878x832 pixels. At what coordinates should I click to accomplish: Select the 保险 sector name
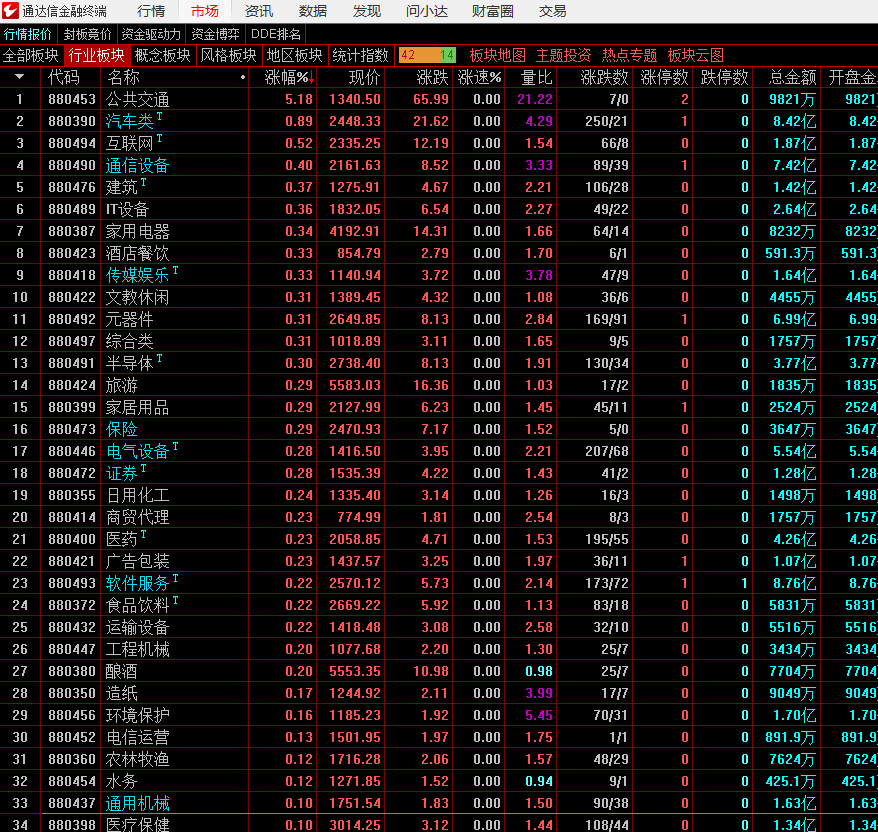tap(122, 429)
